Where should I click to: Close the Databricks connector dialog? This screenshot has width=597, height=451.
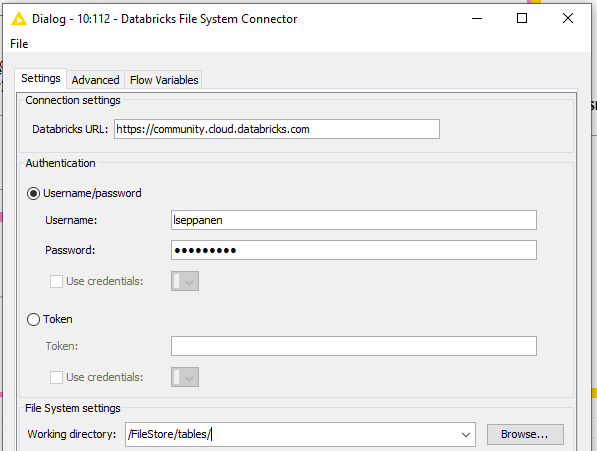(x=568, y=18)
